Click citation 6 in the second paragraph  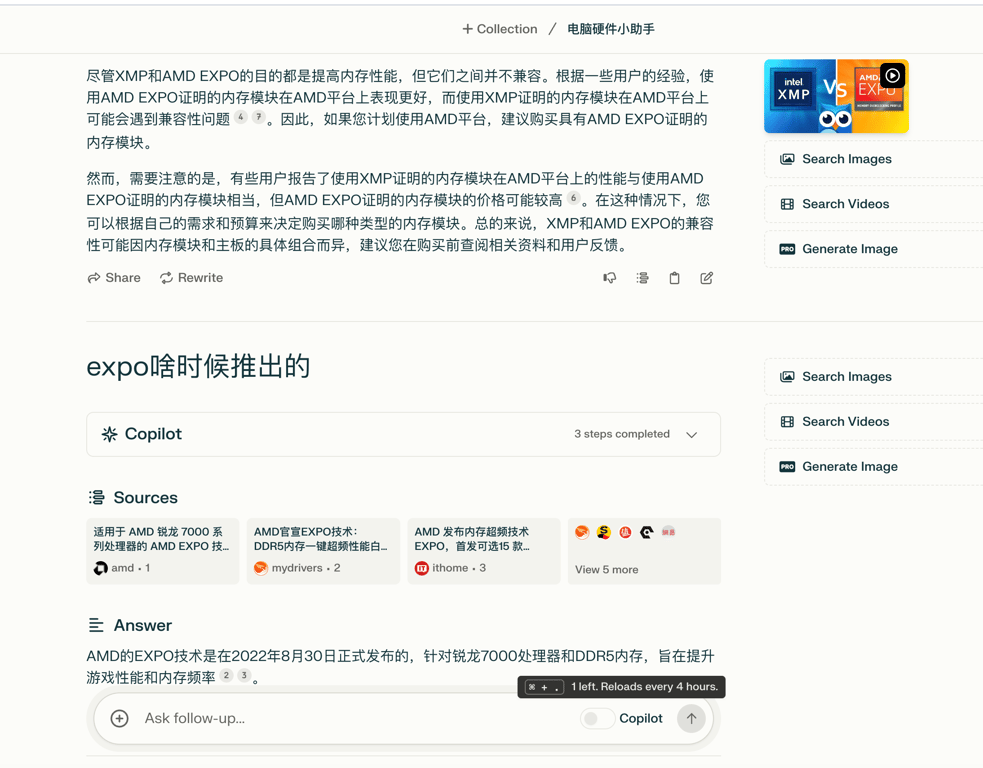point(573,198)
